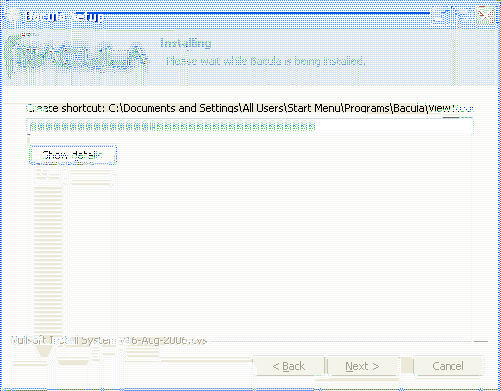This screenshot has height=391, width=501.
Task: Click the Show details button
Action: 73,155
